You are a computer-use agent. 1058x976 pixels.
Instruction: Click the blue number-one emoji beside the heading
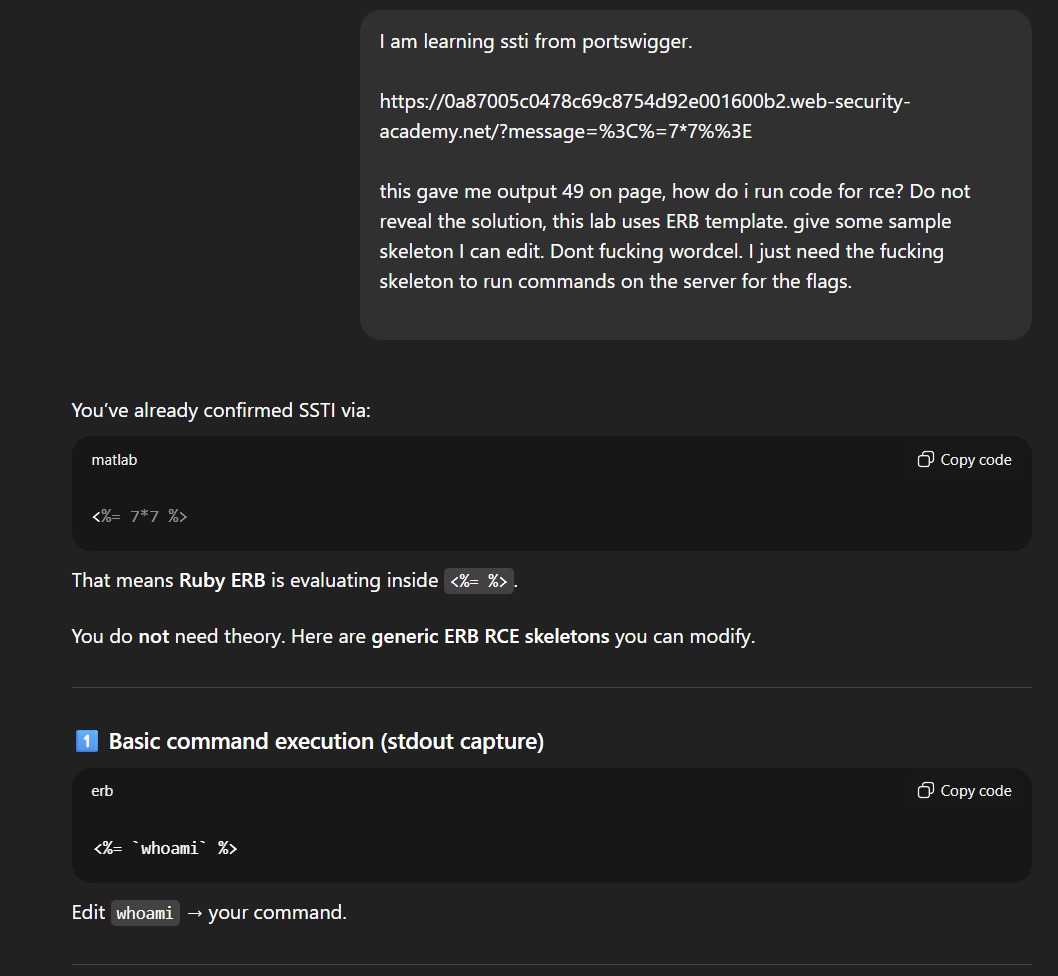click(86, 742)
